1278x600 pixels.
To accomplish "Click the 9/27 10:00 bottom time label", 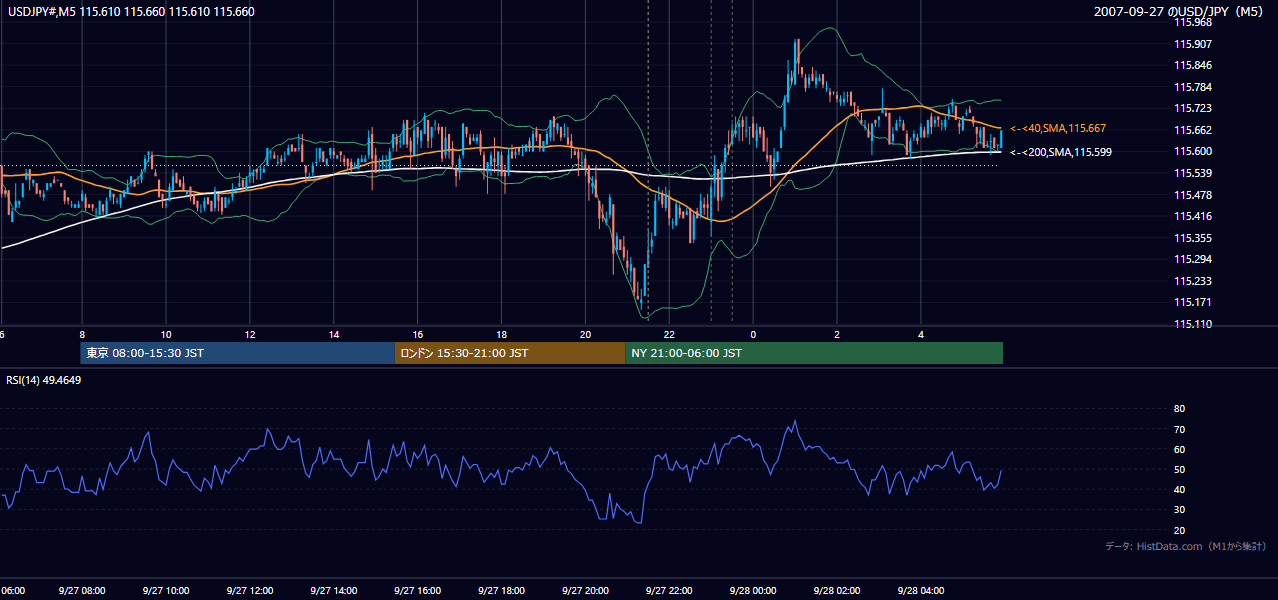I will [165, 591].
